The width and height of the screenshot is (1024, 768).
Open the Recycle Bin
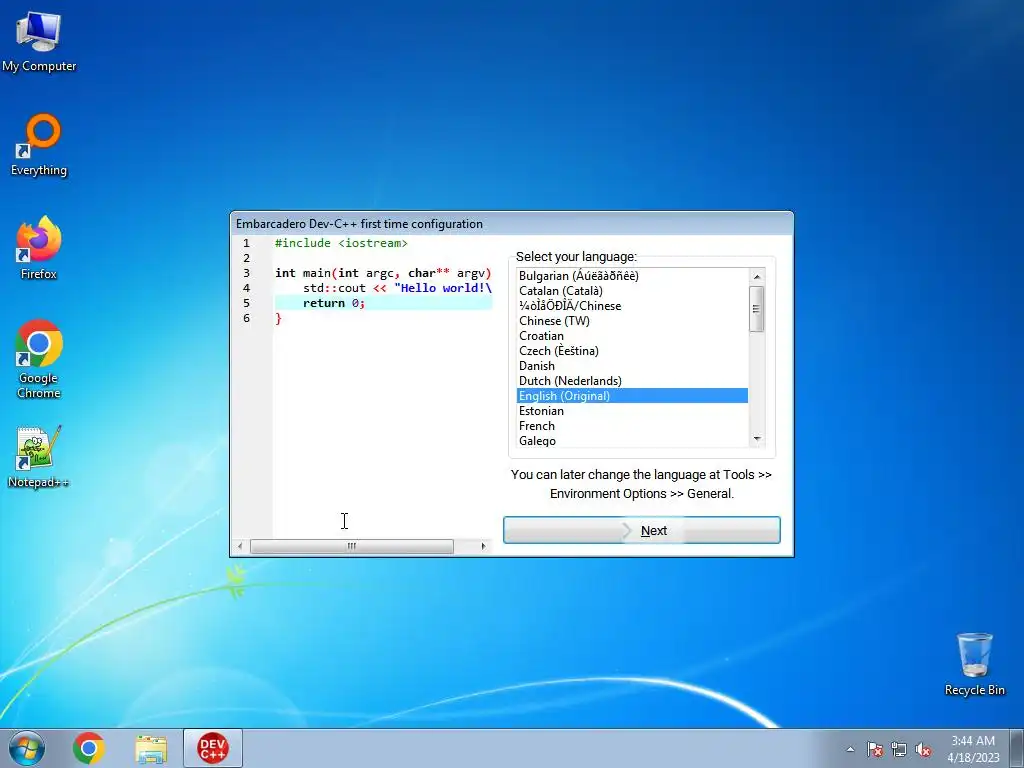pyautogui.click(x=974, y=664)
